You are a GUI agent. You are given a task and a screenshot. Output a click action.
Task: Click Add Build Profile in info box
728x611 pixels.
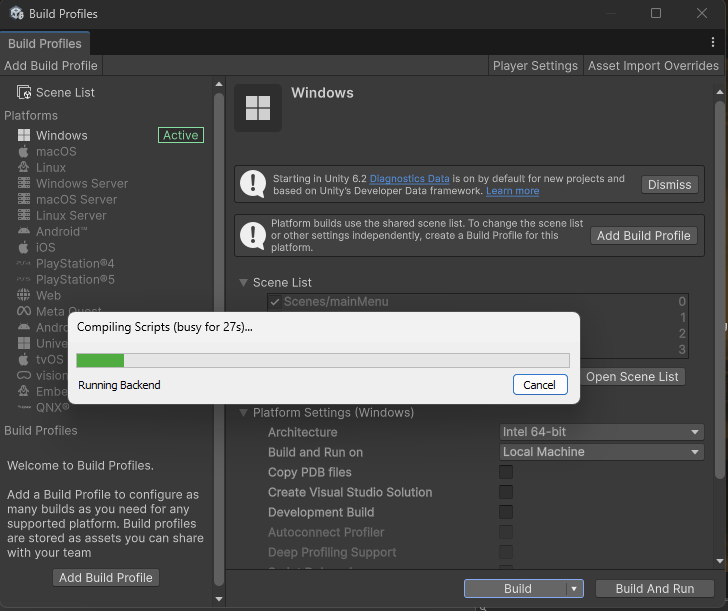coord(644,235)
